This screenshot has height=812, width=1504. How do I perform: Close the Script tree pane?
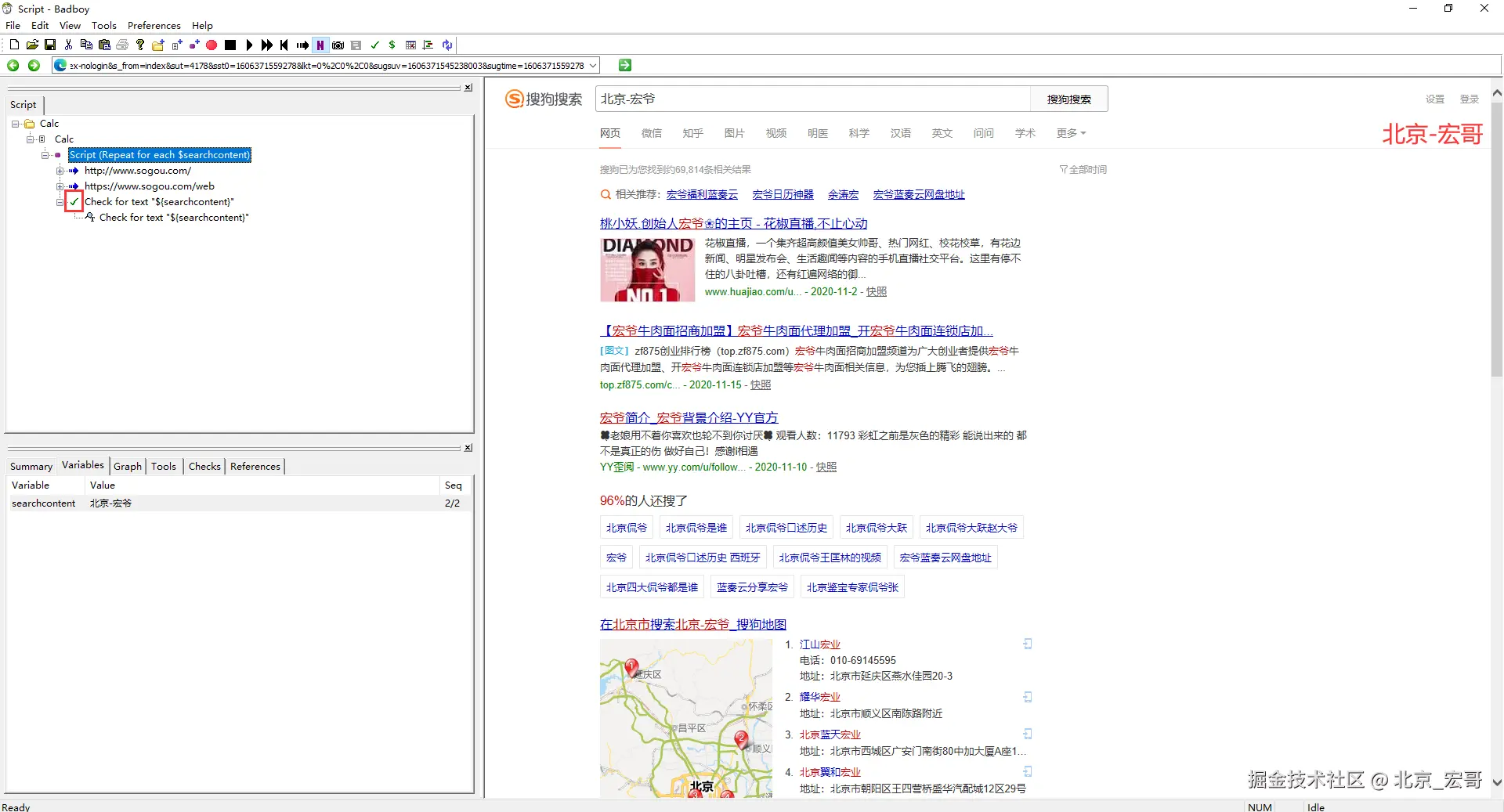[468, 88]
